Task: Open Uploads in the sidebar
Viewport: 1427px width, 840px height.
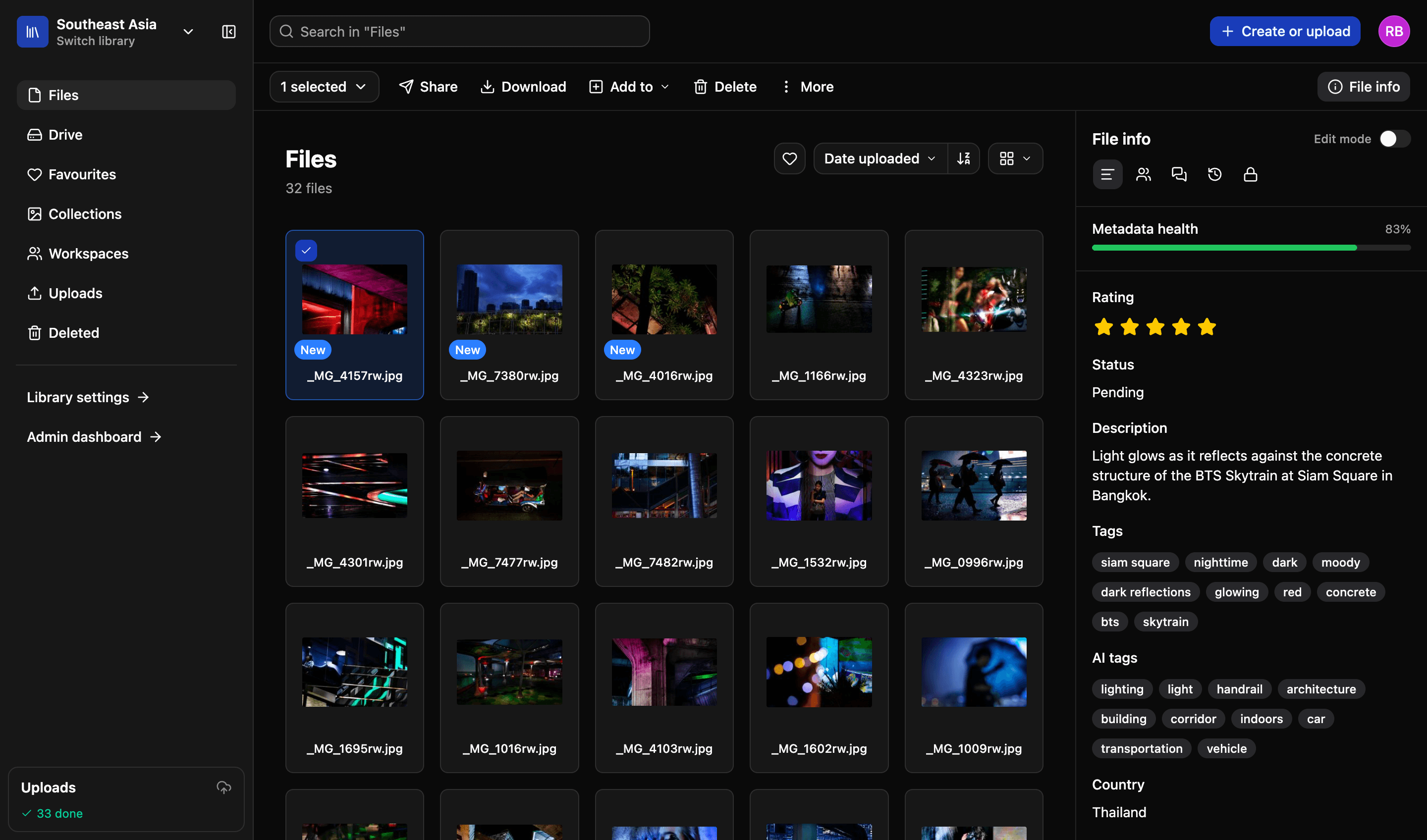Action: (x=126, y=293)
